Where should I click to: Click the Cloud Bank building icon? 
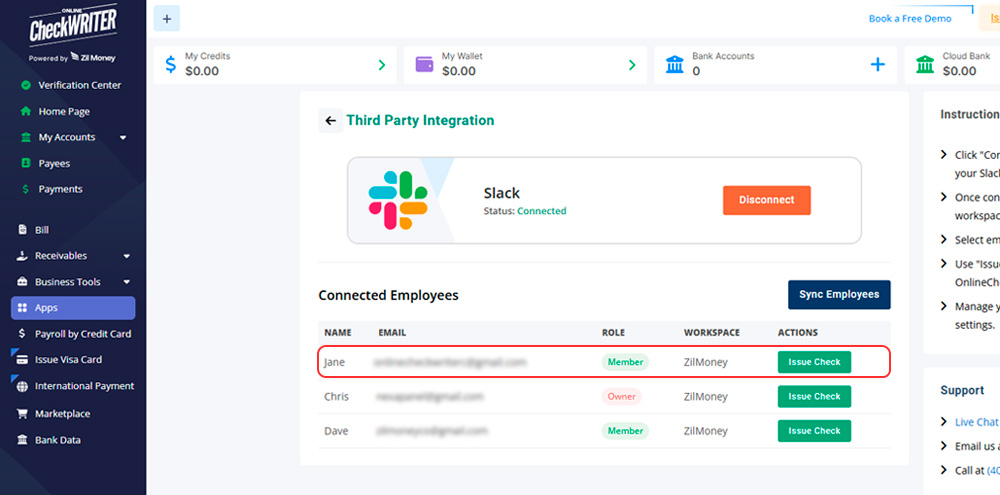tap(925, 65)
